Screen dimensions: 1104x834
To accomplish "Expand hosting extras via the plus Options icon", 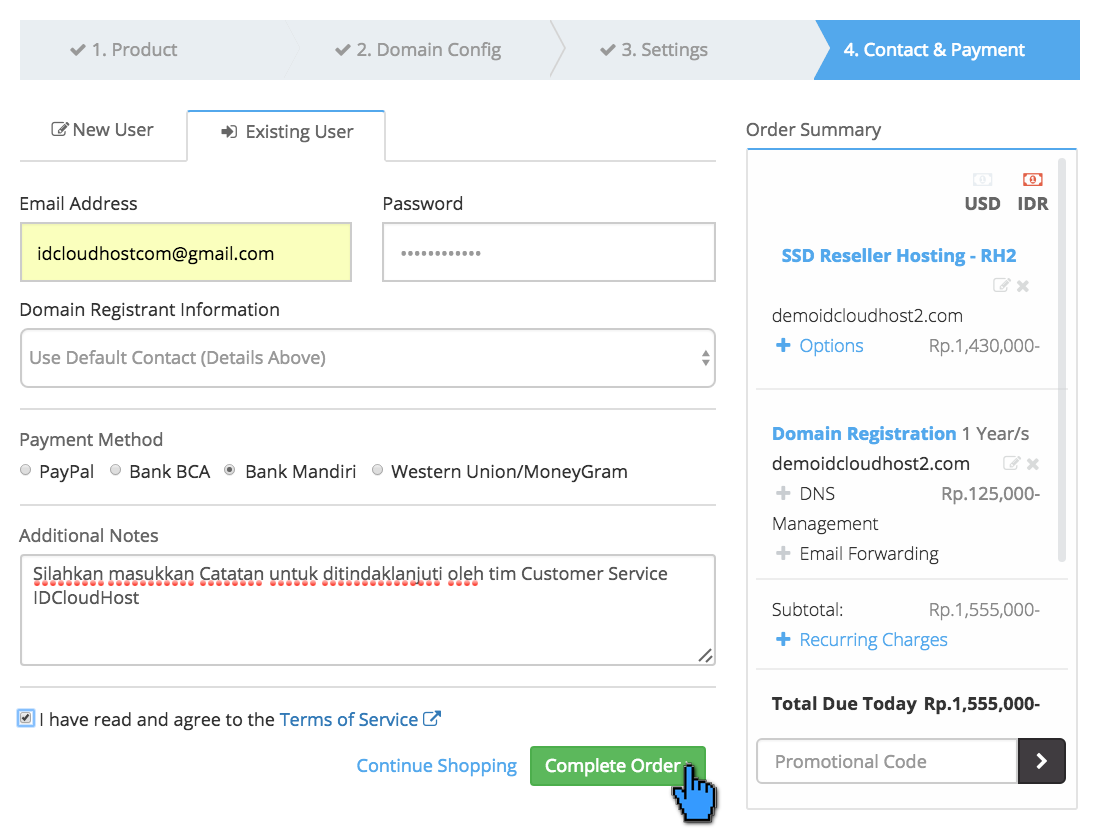I will [x=783, y=345].
